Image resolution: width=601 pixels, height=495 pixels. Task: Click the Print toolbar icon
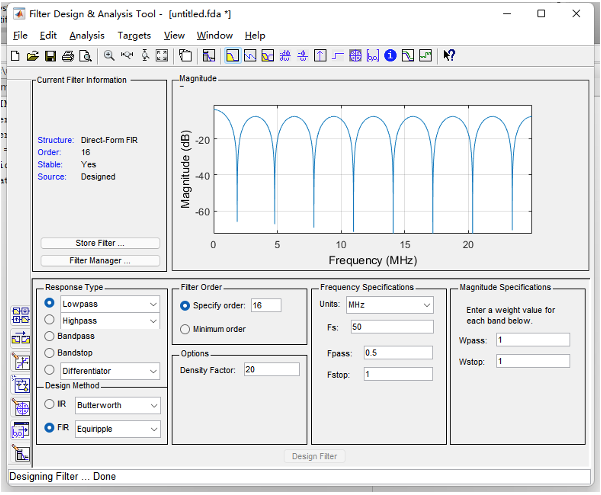68,56
